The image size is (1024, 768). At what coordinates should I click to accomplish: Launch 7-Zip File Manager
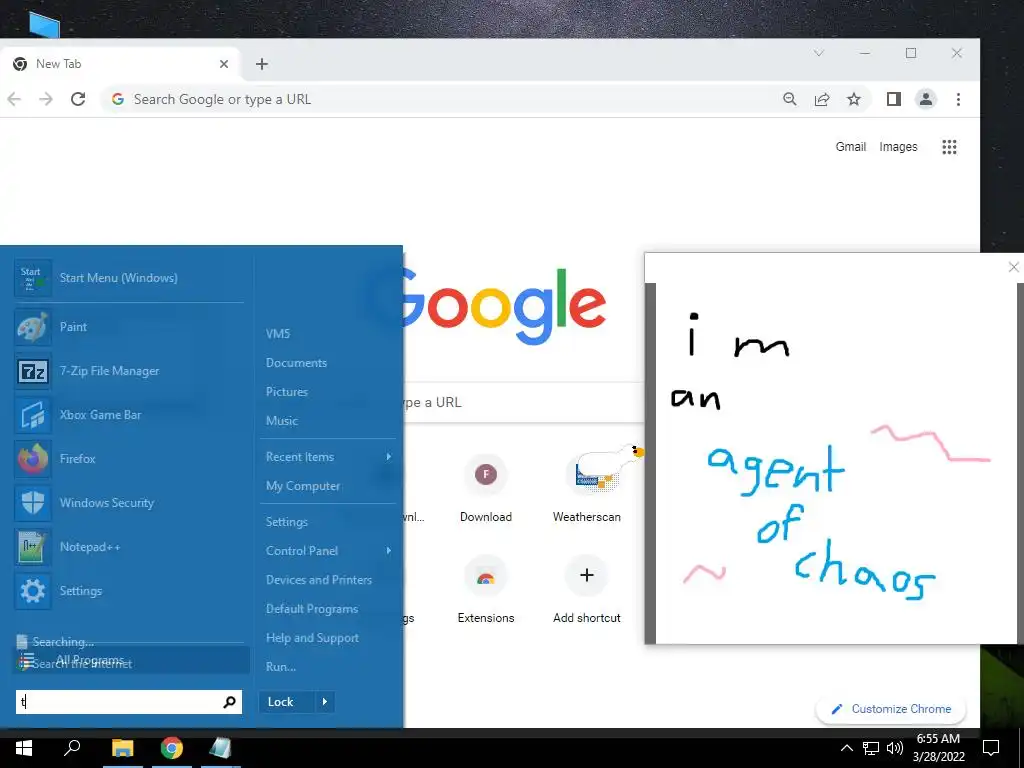(129, 371)
